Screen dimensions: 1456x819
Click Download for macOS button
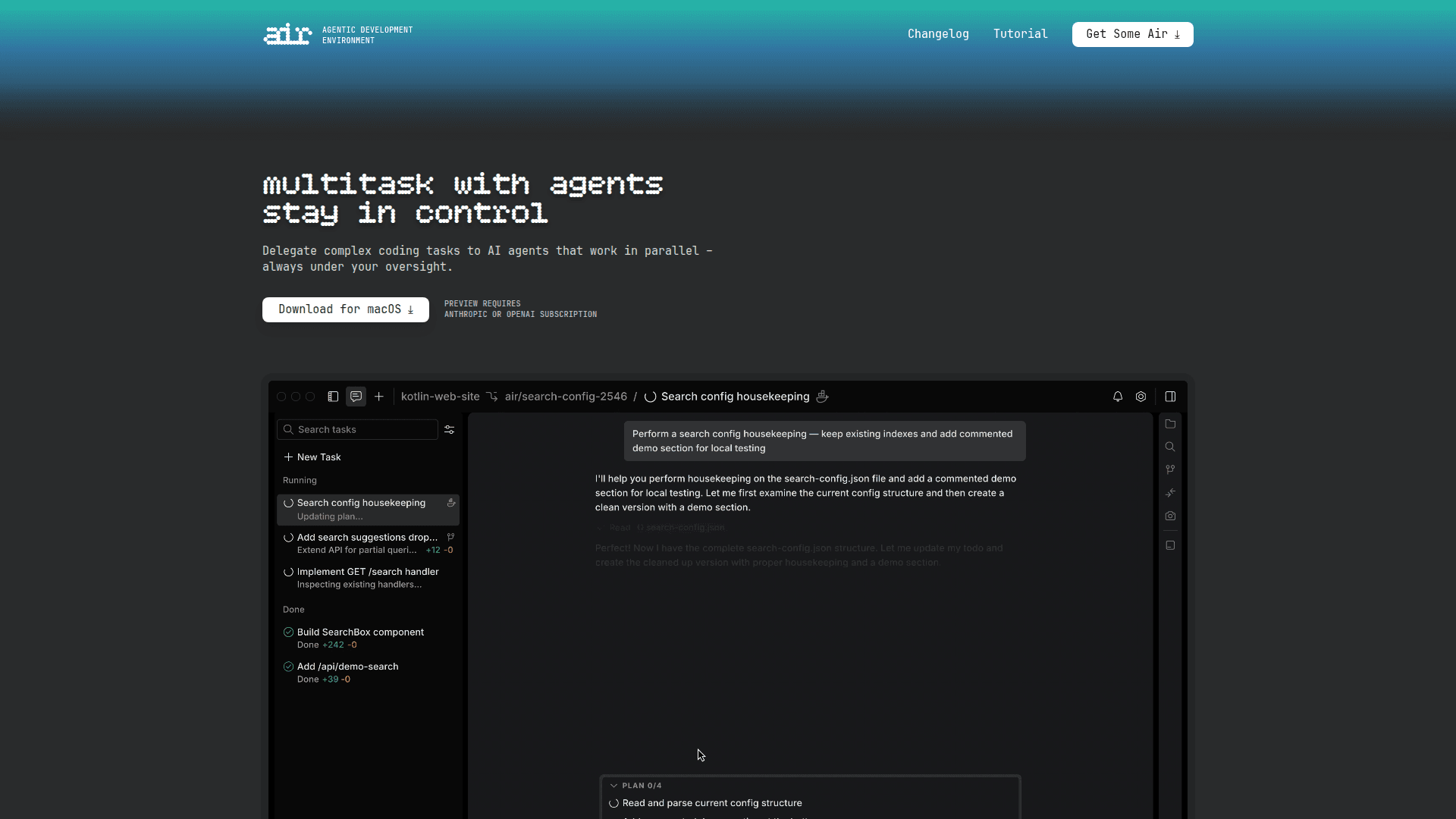(x=346, y=309)
